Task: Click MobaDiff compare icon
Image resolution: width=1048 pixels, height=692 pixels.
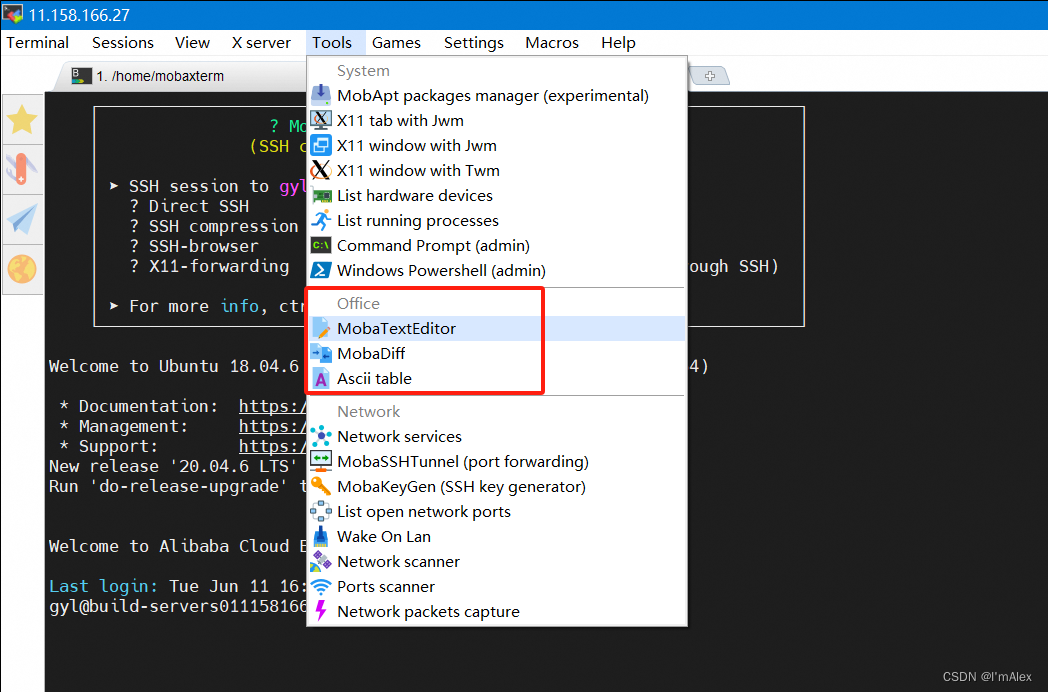Action: (x=321, y=353)
